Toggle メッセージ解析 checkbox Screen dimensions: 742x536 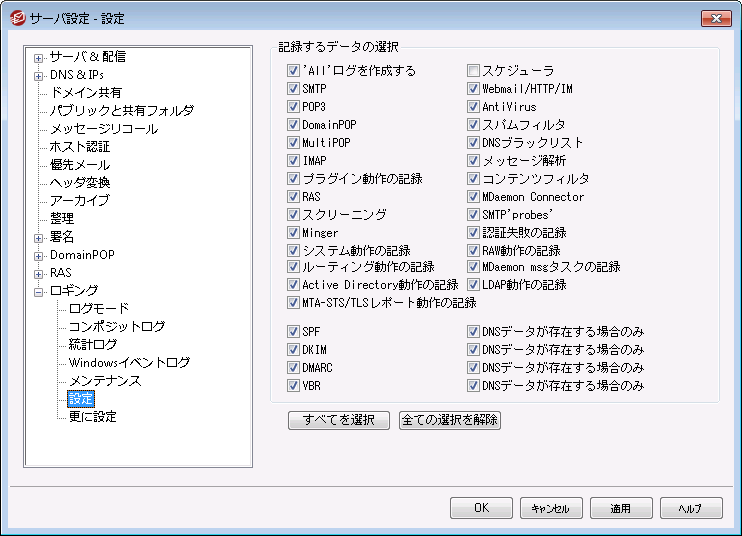pyautogui.click(x=473, y=160)
